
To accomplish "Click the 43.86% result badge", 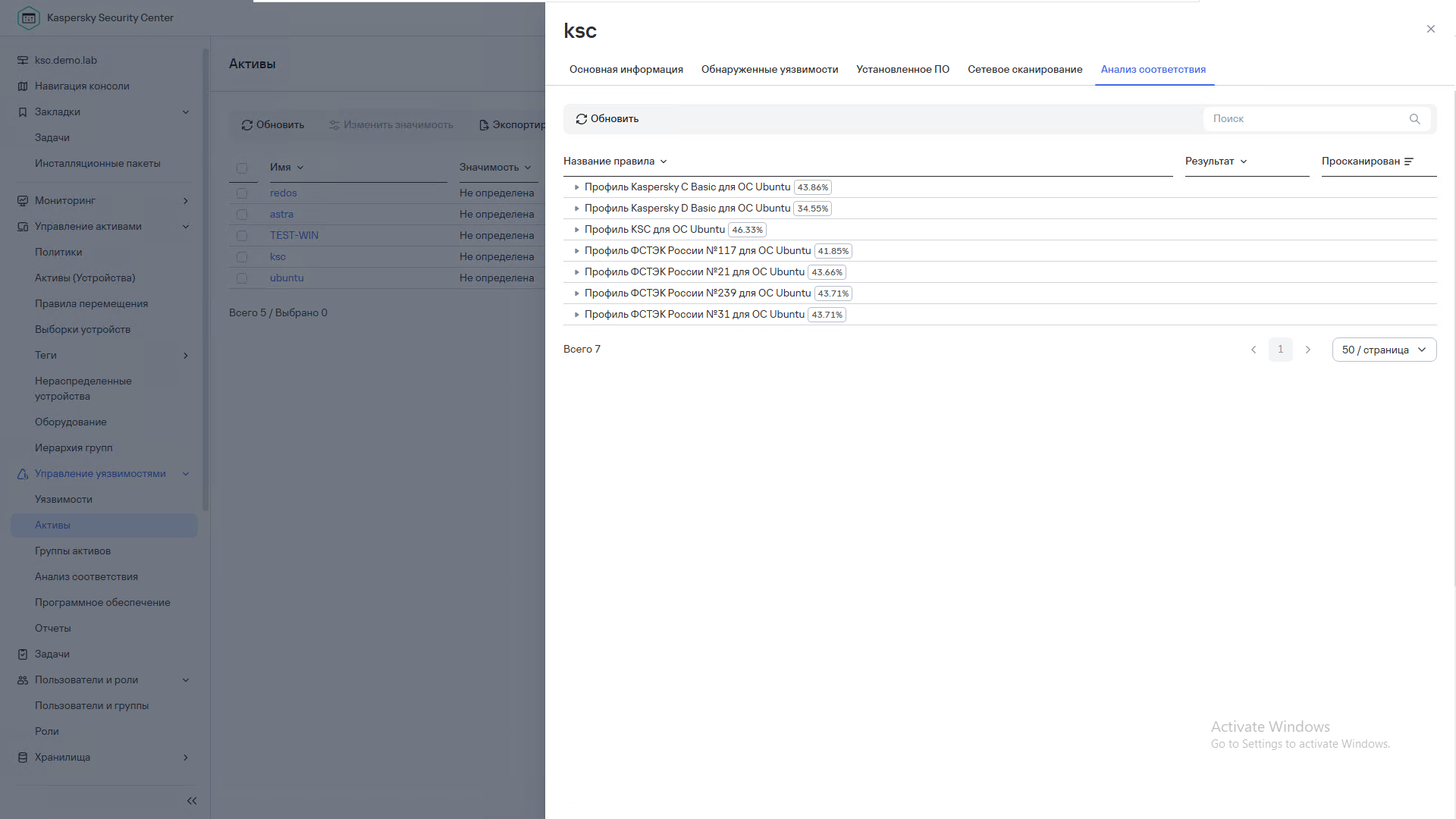I will (813, 187).
